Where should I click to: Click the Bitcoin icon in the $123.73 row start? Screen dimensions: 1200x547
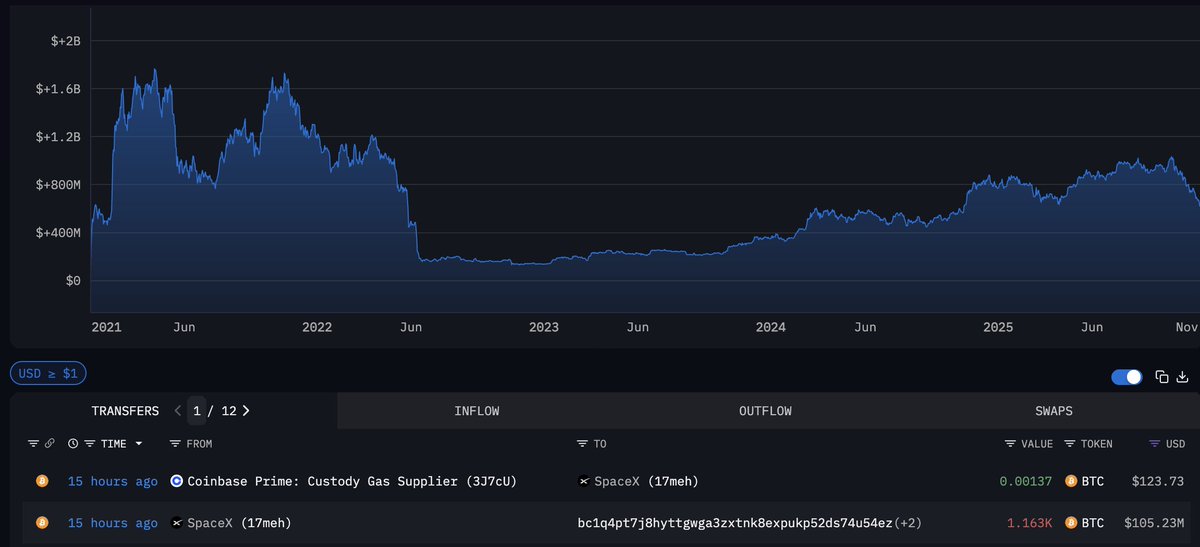point(42,481)
